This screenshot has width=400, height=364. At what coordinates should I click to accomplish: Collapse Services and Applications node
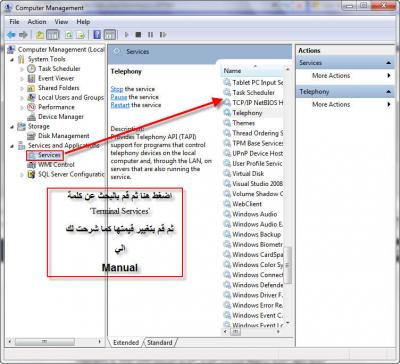(12, 146)
